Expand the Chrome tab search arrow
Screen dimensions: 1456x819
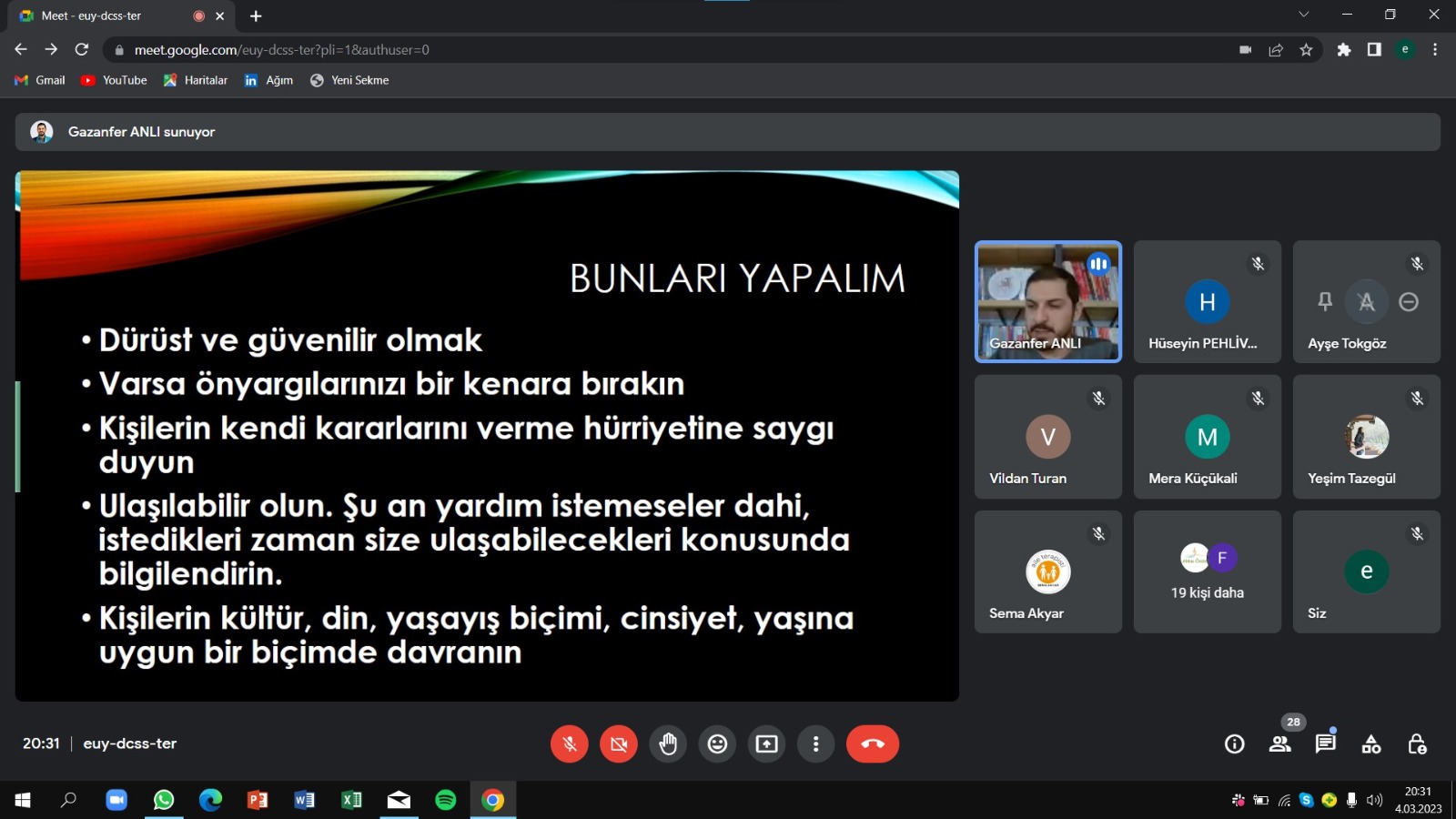click(1303, 15)
